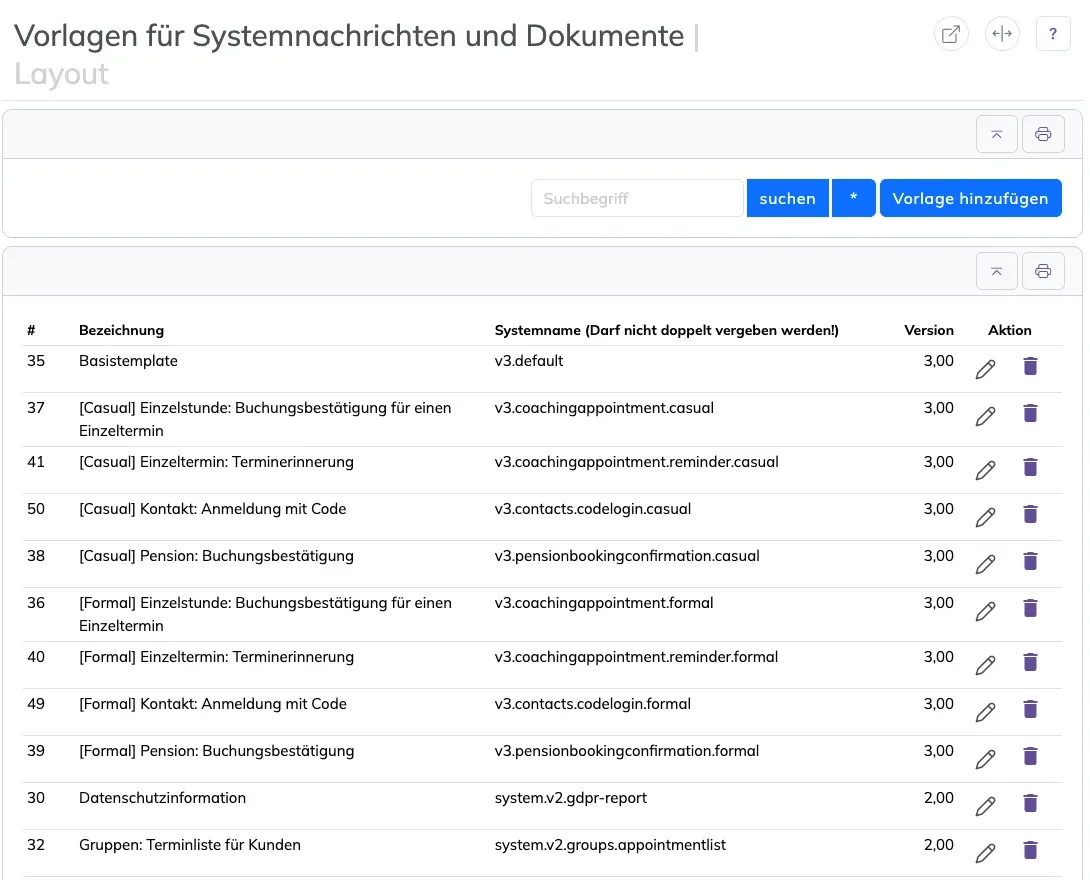The image size is (1090, 880).
Task: Select the v3.default system name
Action: coord(529,361)
